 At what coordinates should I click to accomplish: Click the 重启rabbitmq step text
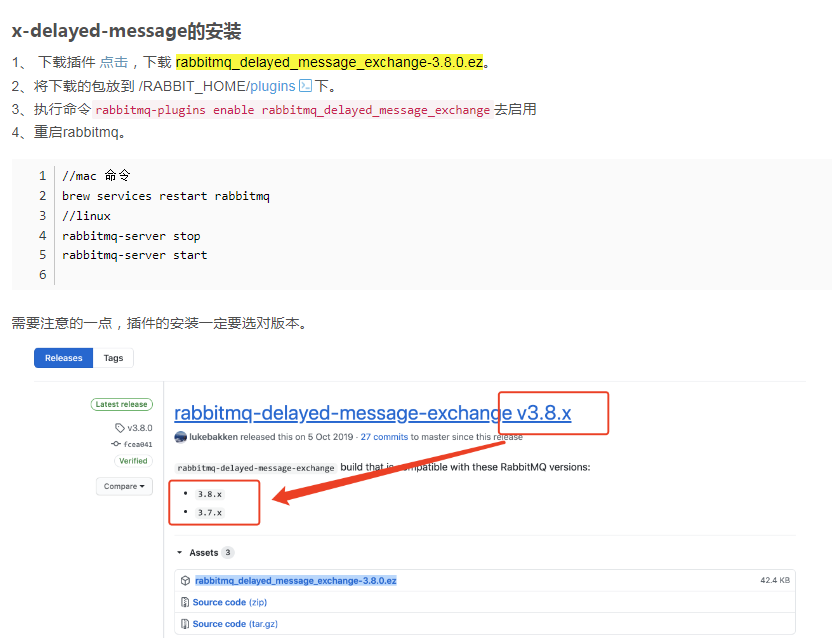coord(80,132)
